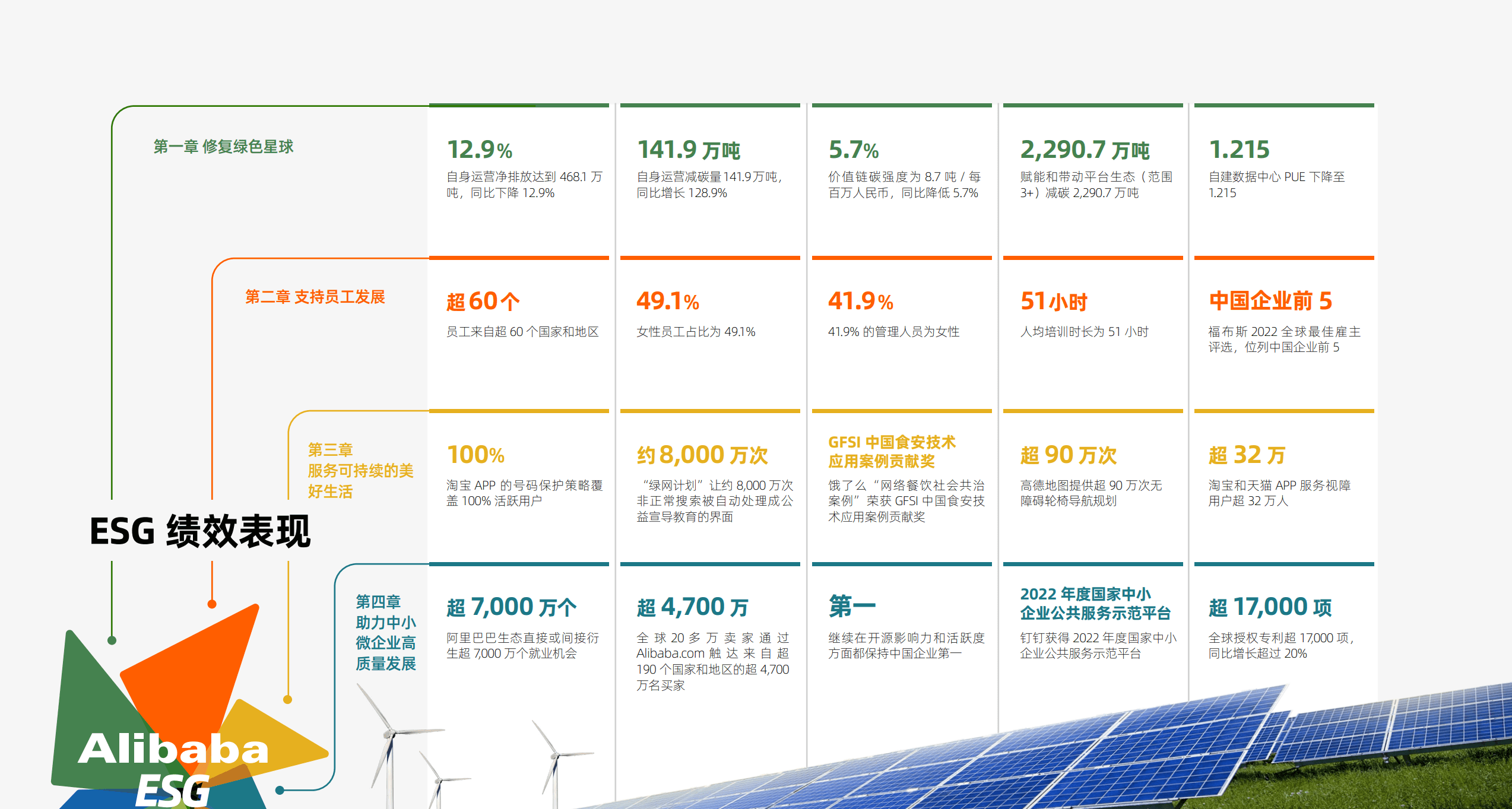Click the 超 17,000 项 figure
1512x809 pixels.
point(1270,607)
